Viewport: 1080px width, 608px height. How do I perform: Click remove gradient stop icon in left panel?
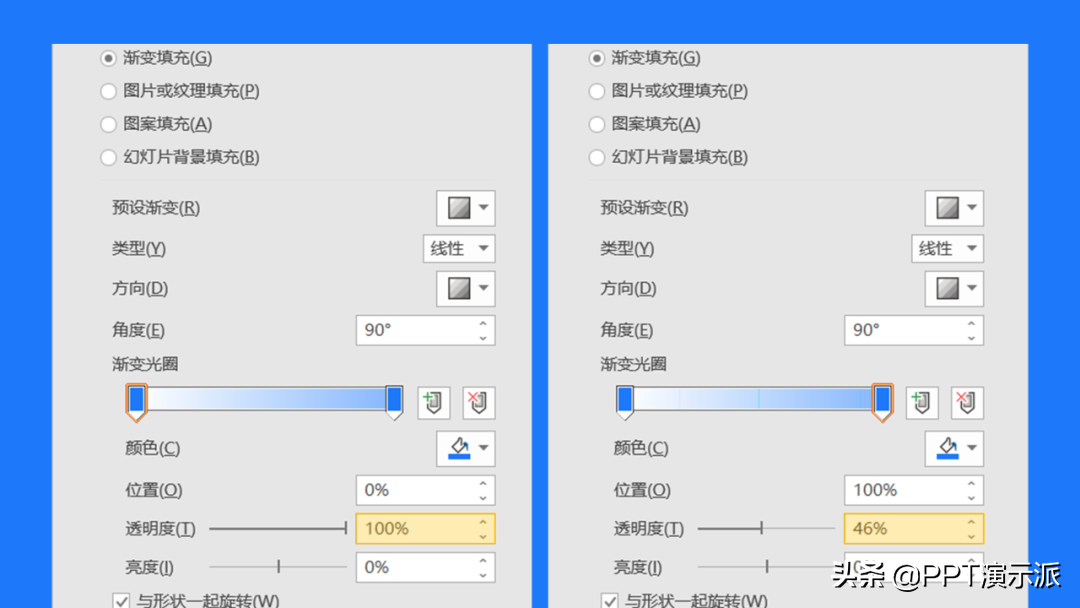(x=479, y=402)
